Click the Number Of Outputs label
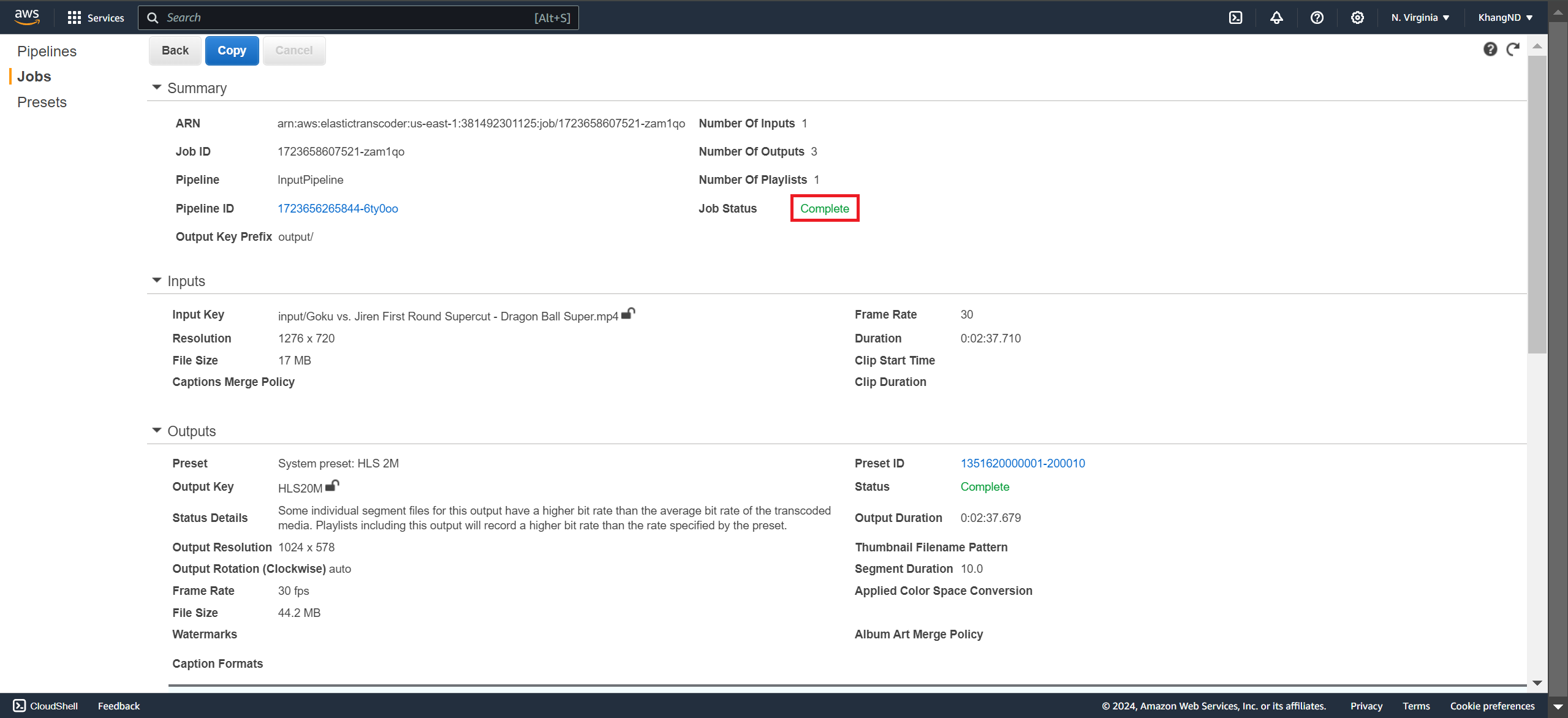 pyautogui.click(x=751, y=151)
